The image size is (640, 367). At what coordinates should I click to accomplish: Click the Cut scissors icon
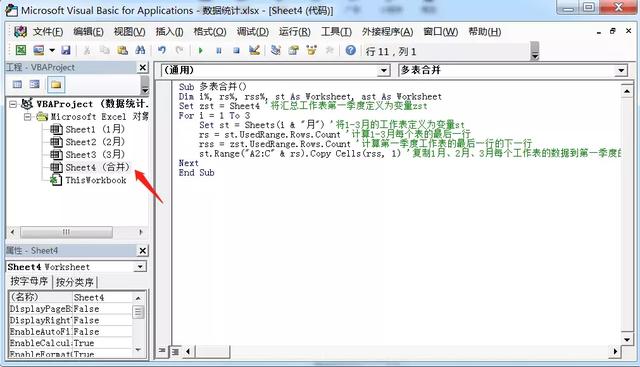click(87, 50)
